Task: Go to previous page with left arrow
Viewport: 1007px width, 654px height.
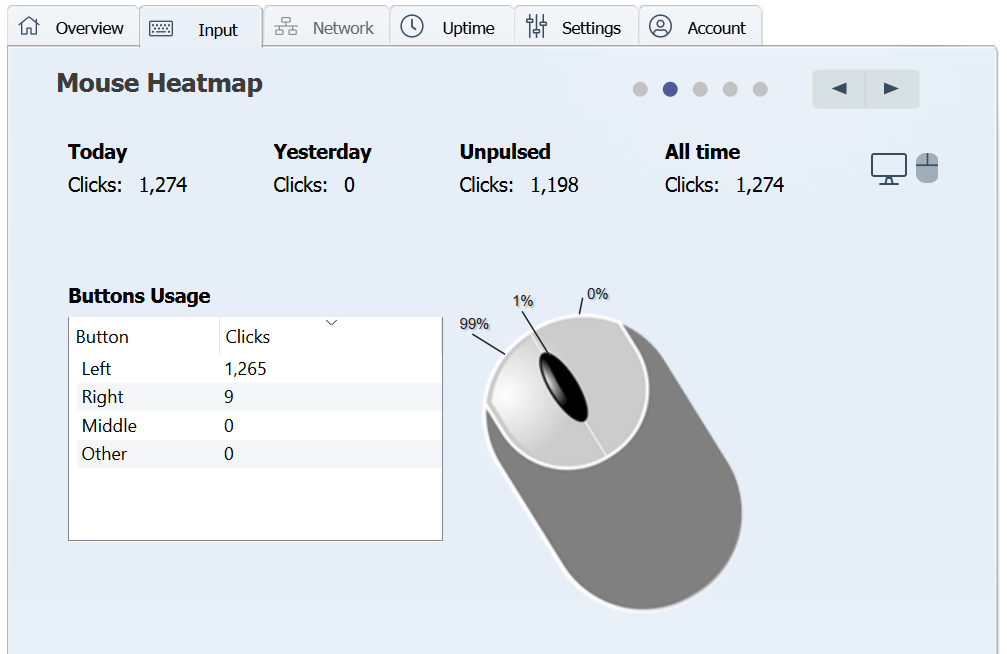Action: pyautogui.click(x=839, y=89)
